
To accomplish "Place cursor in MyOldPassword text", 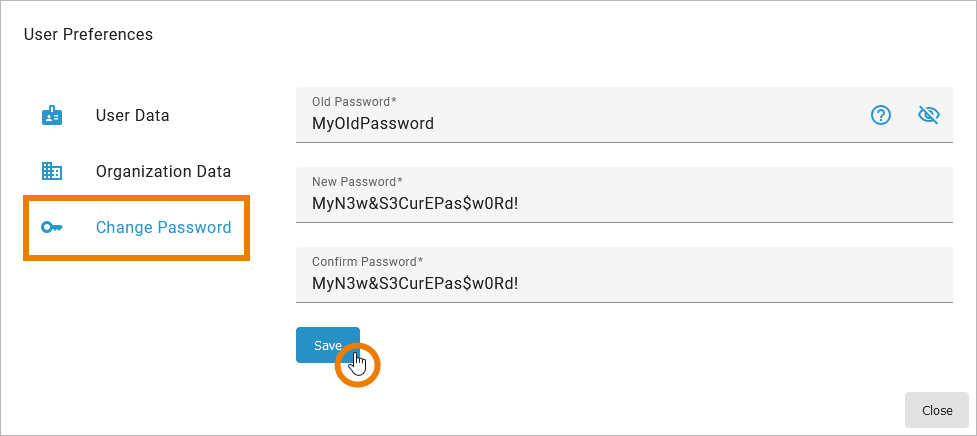I will tap(373, 124).
